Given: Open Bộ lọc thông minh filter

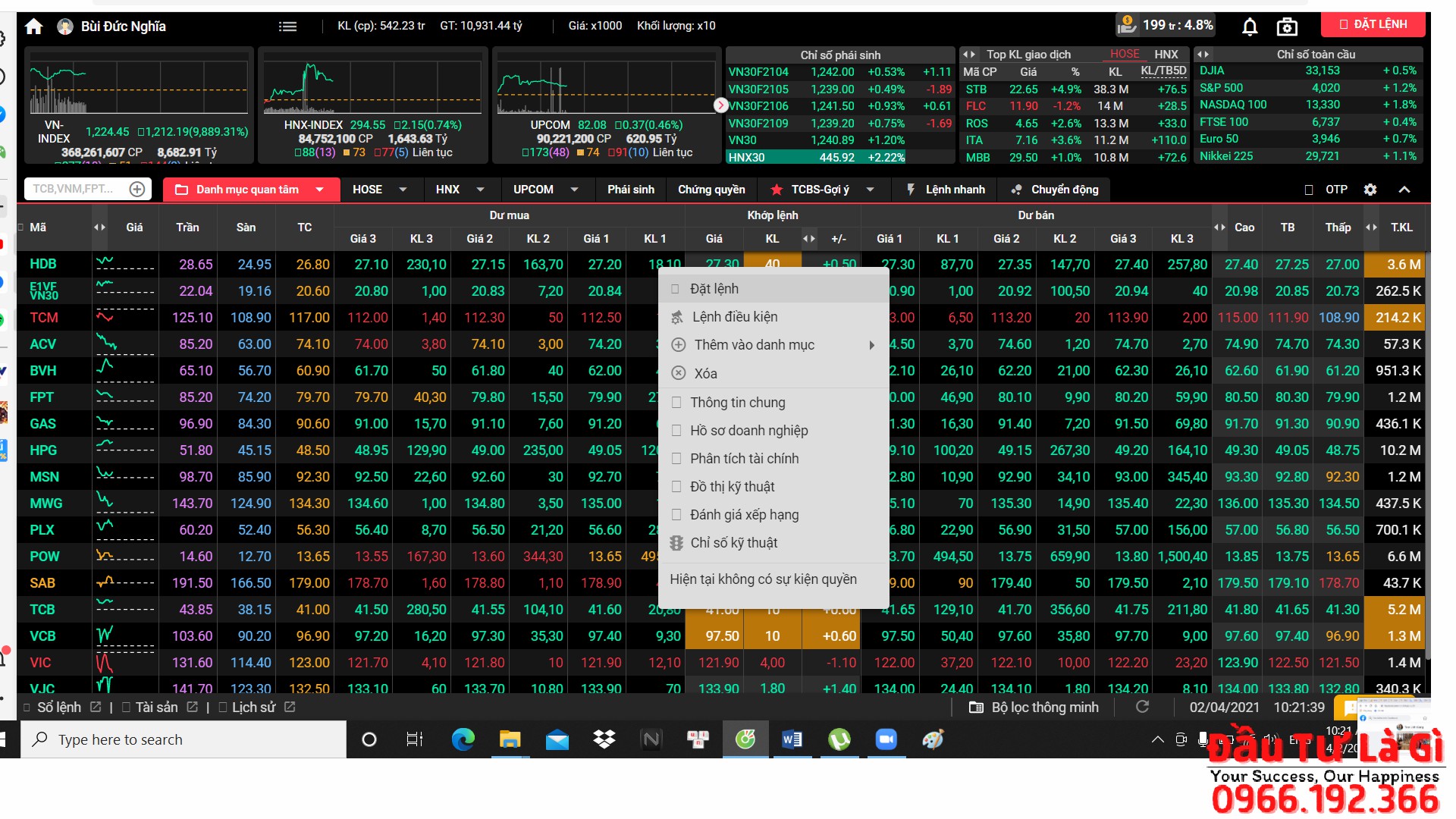Looking at the screenshot, I should tap(1034, 708).
